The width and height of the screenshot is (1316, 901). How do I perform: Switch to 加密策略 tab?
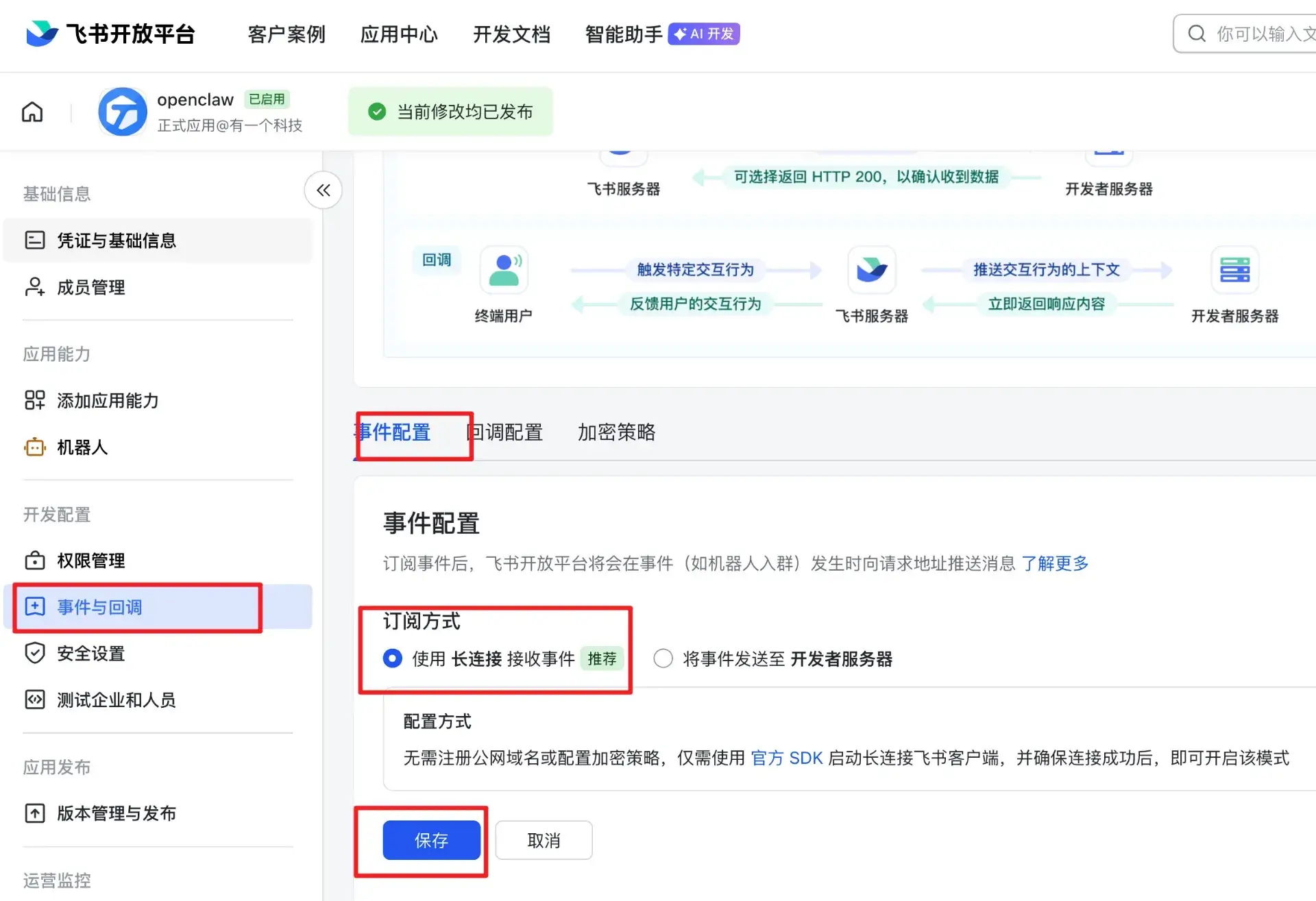pos(616,432)
